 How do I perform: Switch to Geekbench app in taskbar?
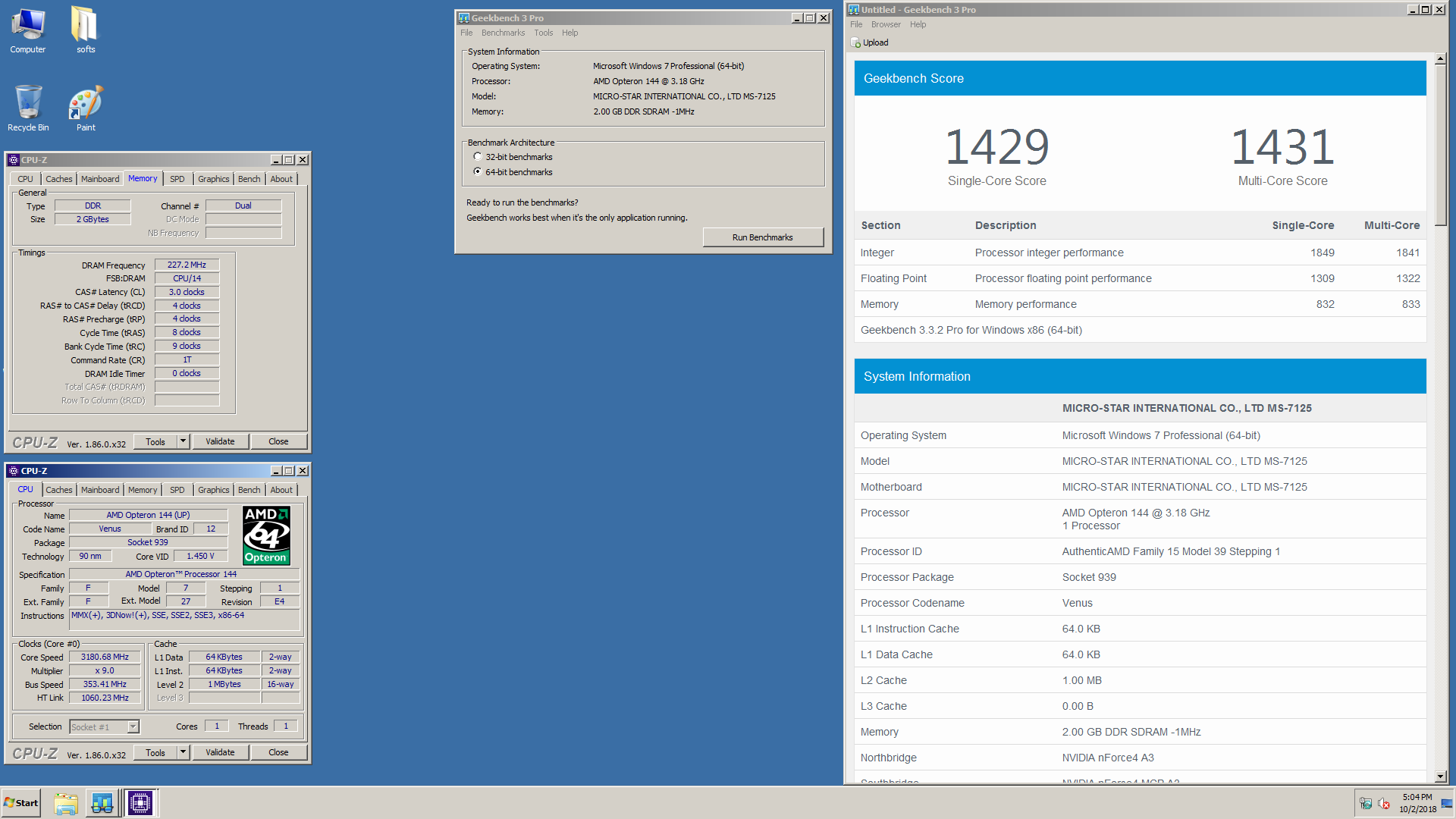point(102,803)
